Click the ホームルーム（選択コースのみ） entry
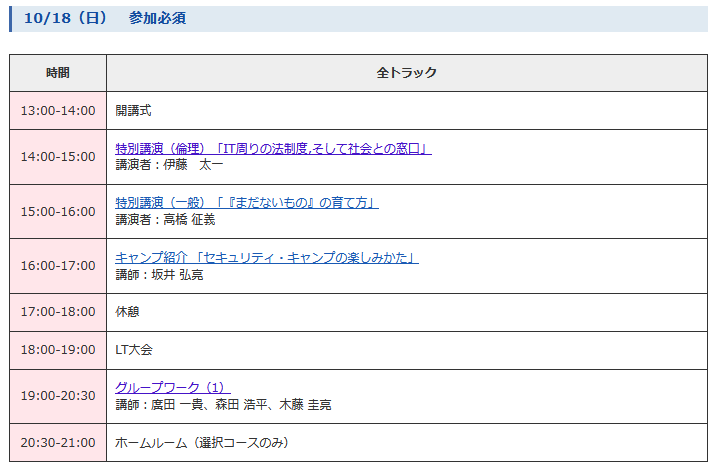 point(202,442)
